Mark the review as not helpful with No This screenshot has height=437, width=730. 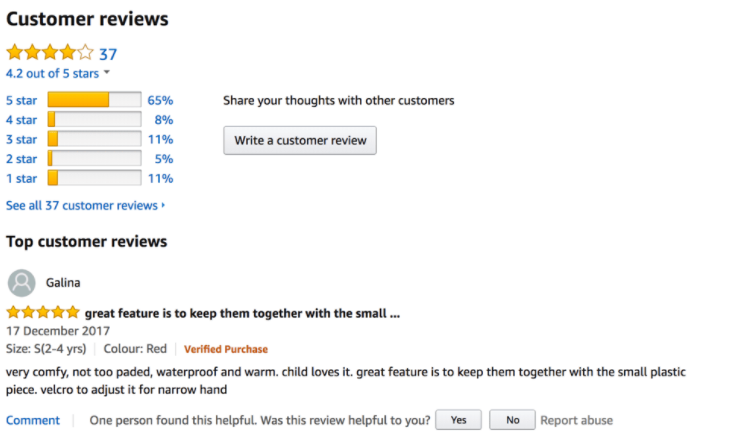point(513,420)
